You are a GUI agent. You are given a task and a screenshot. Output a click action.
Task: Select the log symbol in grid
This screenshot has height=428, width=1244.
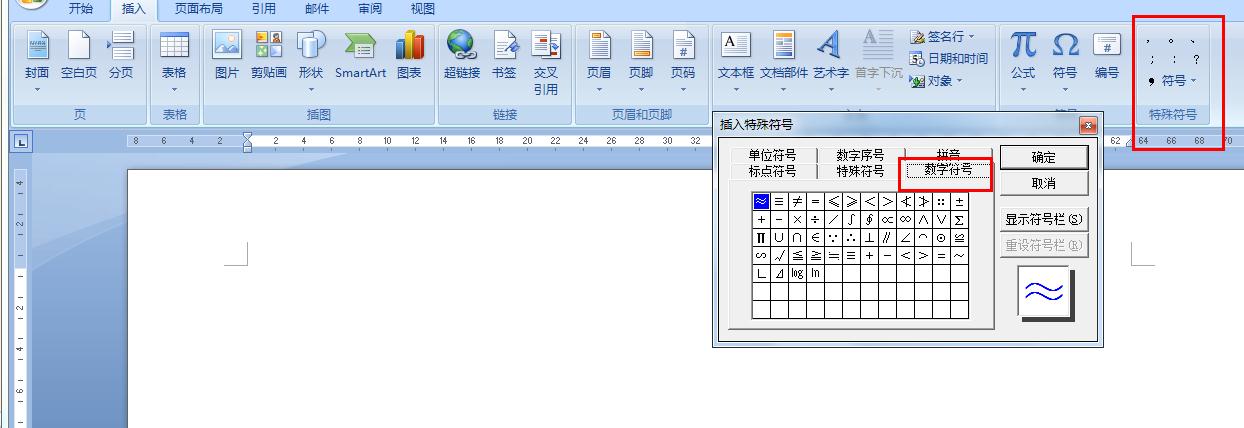pos(797,273)
